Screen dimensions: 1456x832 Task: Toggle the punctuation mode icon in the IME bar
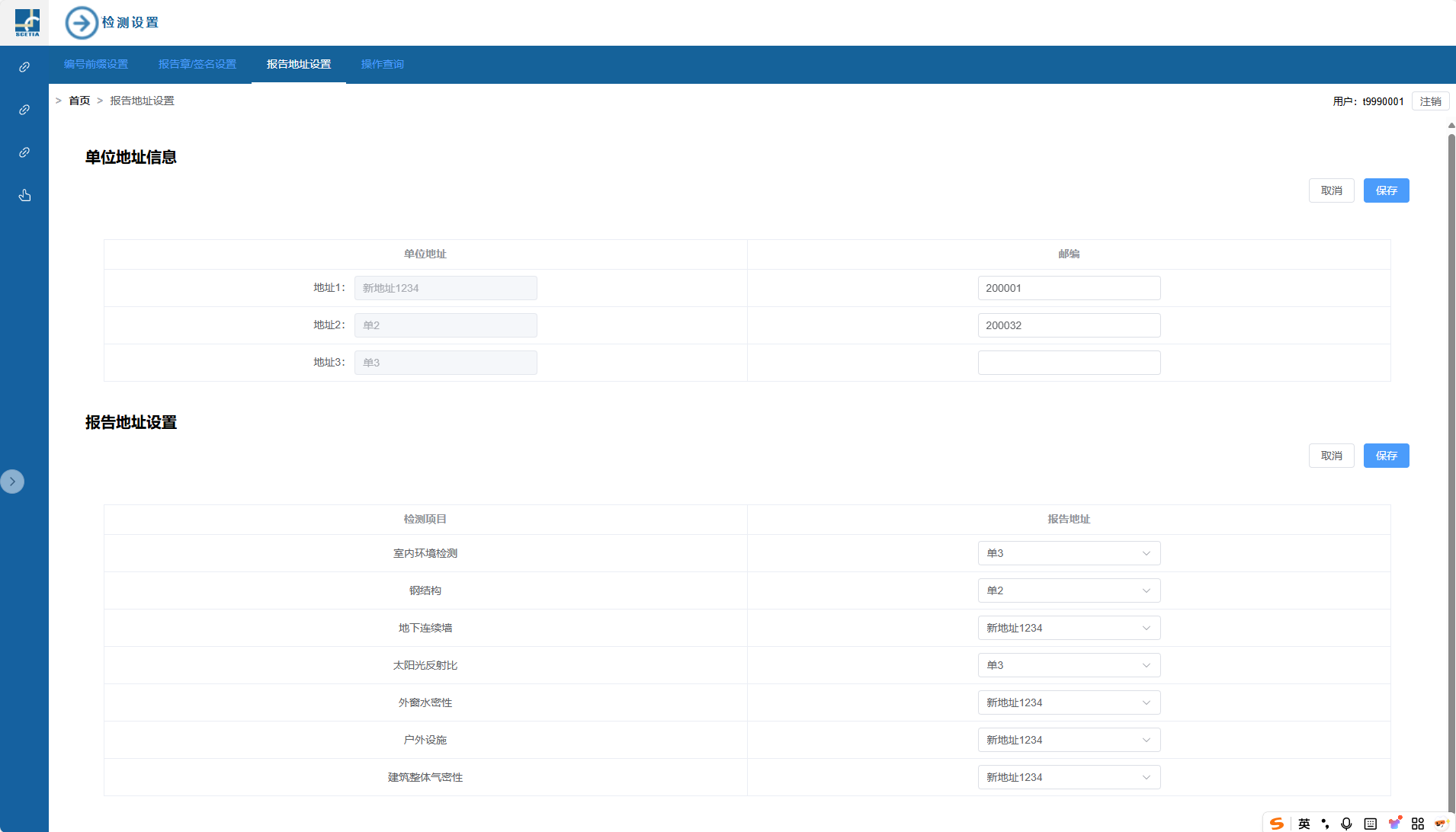1326,823
